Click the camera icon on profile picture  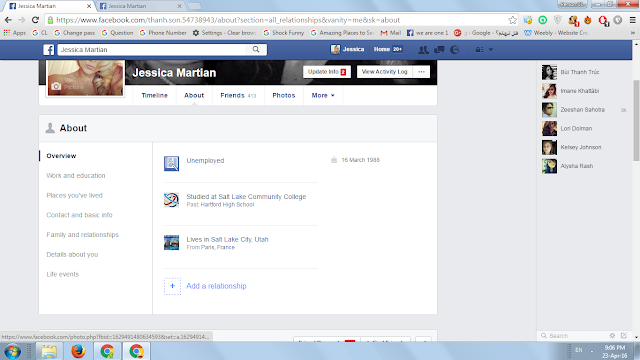pos(56,87)
